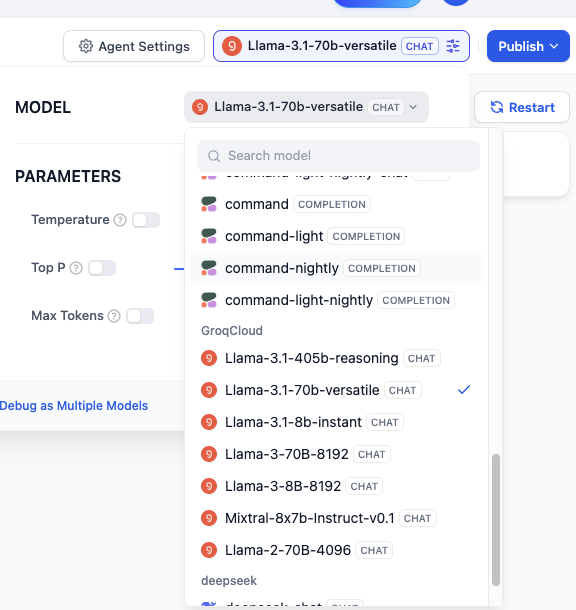Click the Cohere icon beside command-light

click(x=209, y=236)
